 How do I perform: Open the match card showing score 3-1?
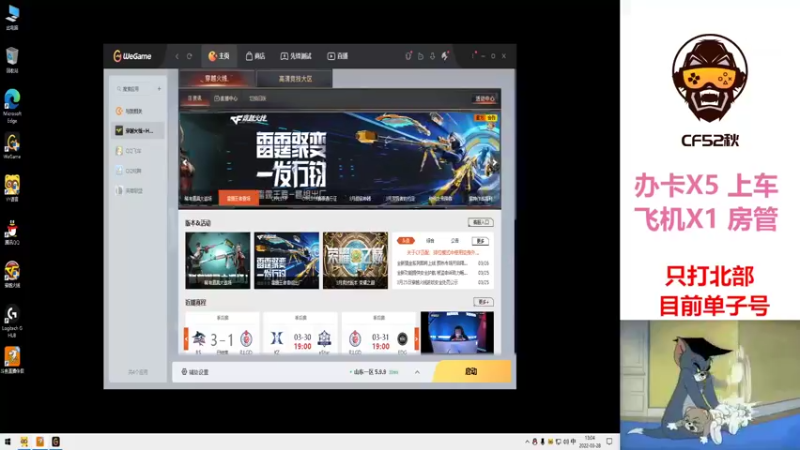222,333
